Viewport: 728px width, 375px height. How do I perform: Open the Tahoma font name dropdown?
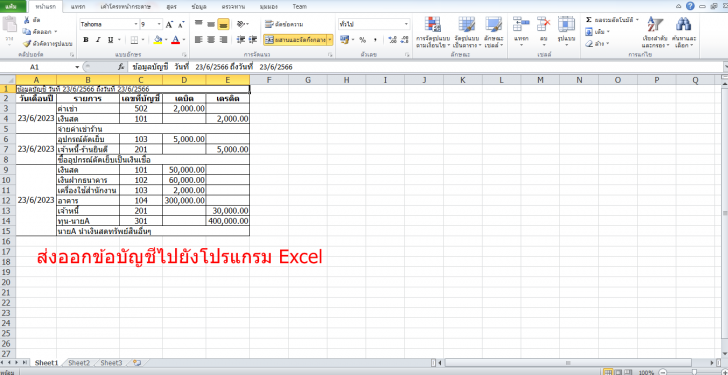pos(136,24)
